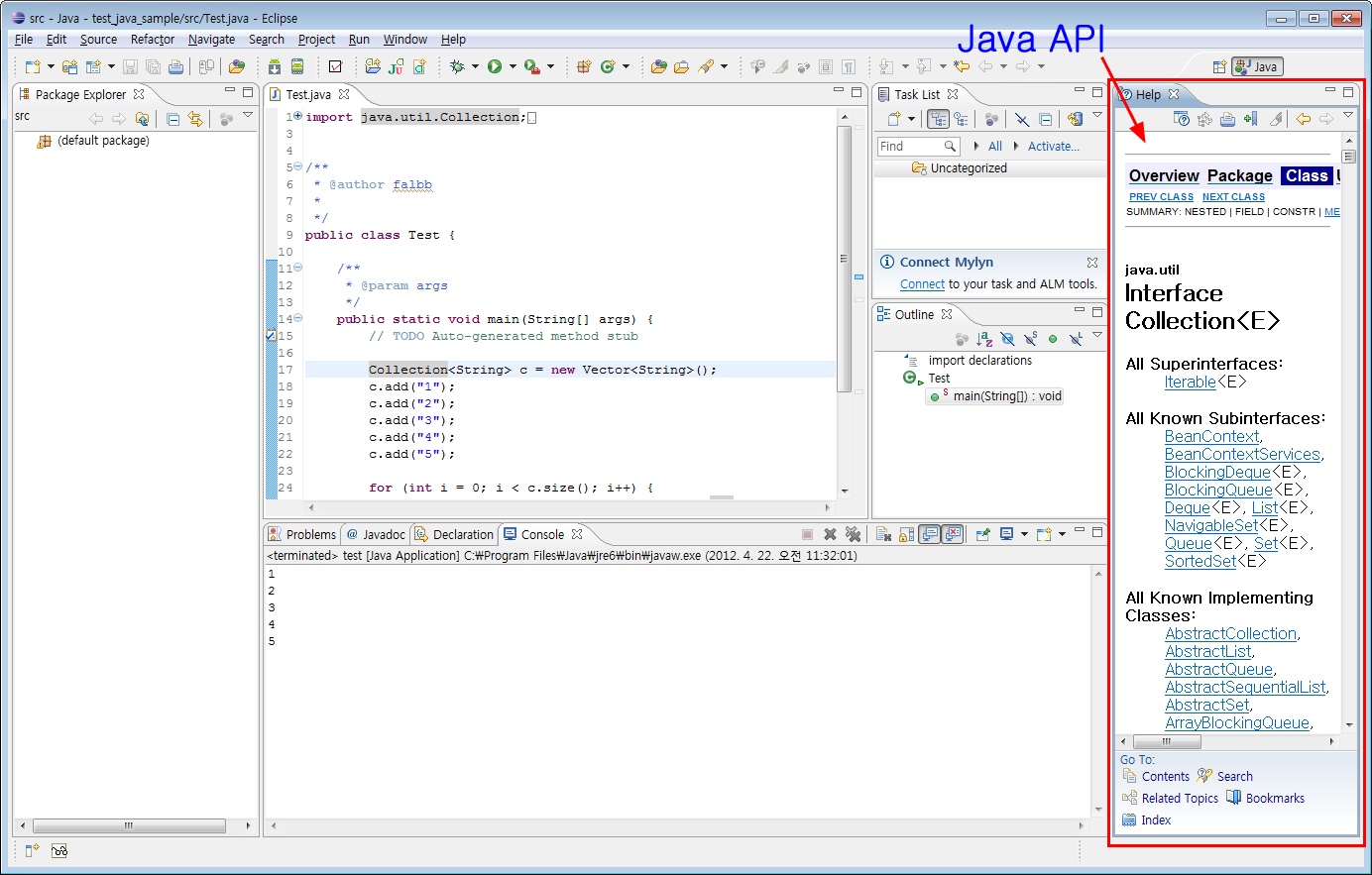The image size is (1372, 875).
Task: Click Clear Console icon
Action: (x=883, y=534)
